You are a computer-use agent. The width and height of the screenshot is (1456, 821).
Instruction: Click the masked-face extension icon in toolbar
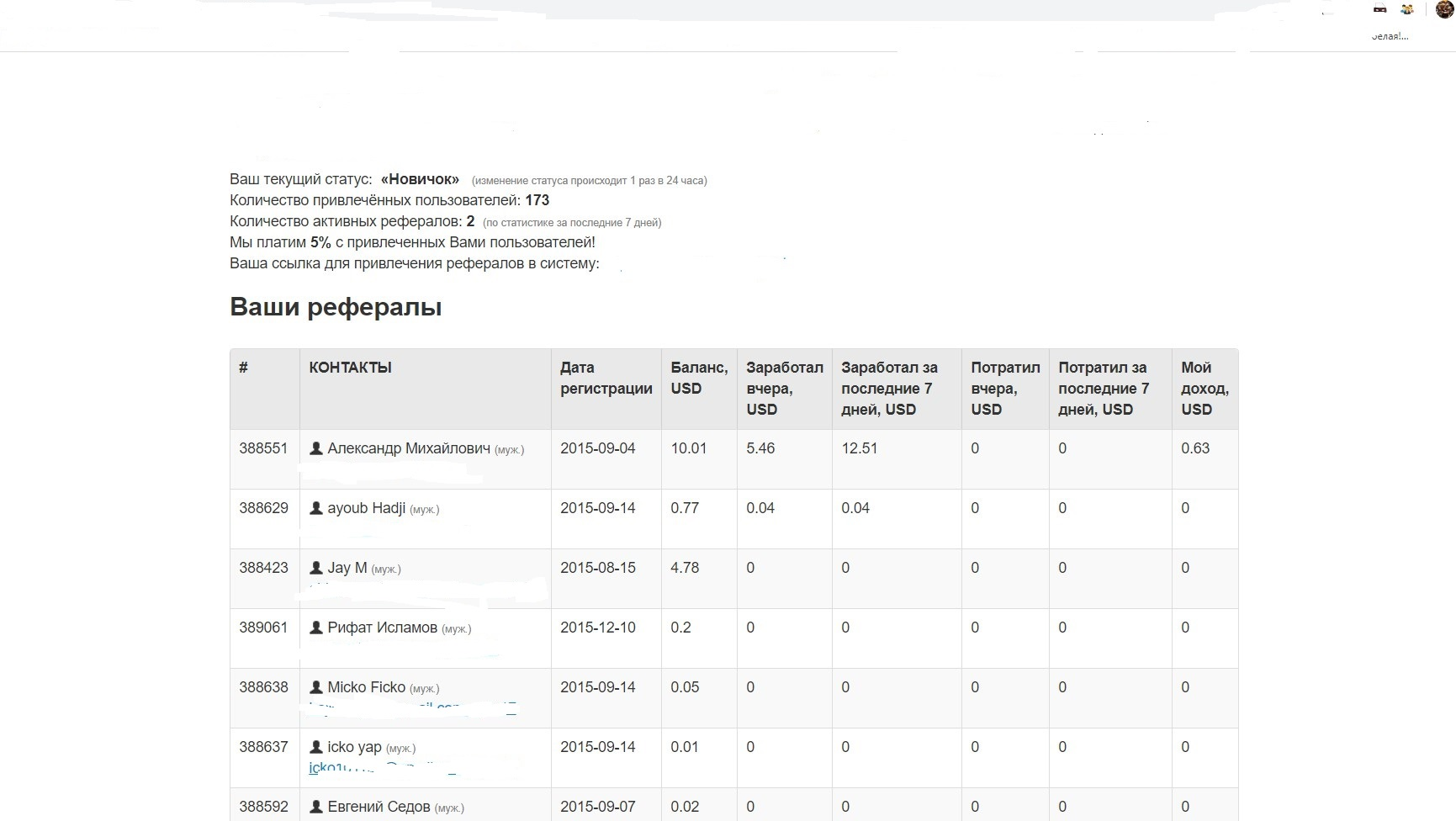1379,10
